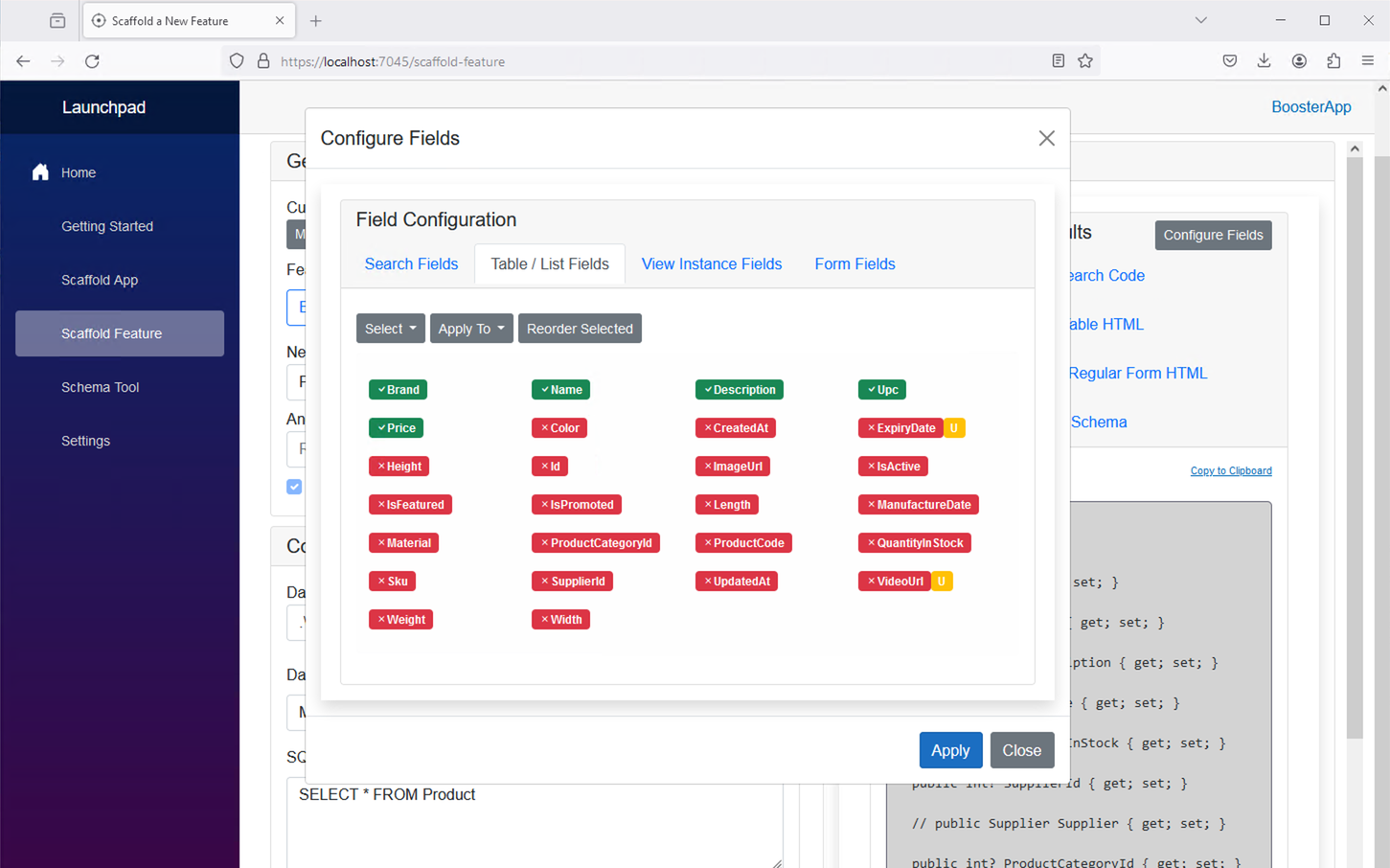Click the Close button in dialog footer
This screenshot has height=868, width=1390.
coord(1022,750)
